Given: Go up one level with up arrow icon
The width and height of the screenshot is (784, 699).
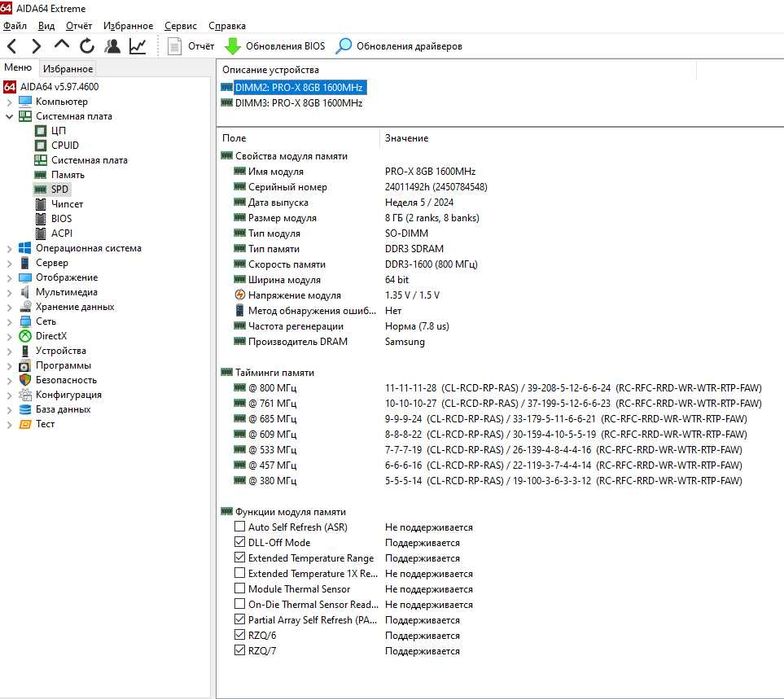Looking at the screenshot, I should click(x=62, y=45).
